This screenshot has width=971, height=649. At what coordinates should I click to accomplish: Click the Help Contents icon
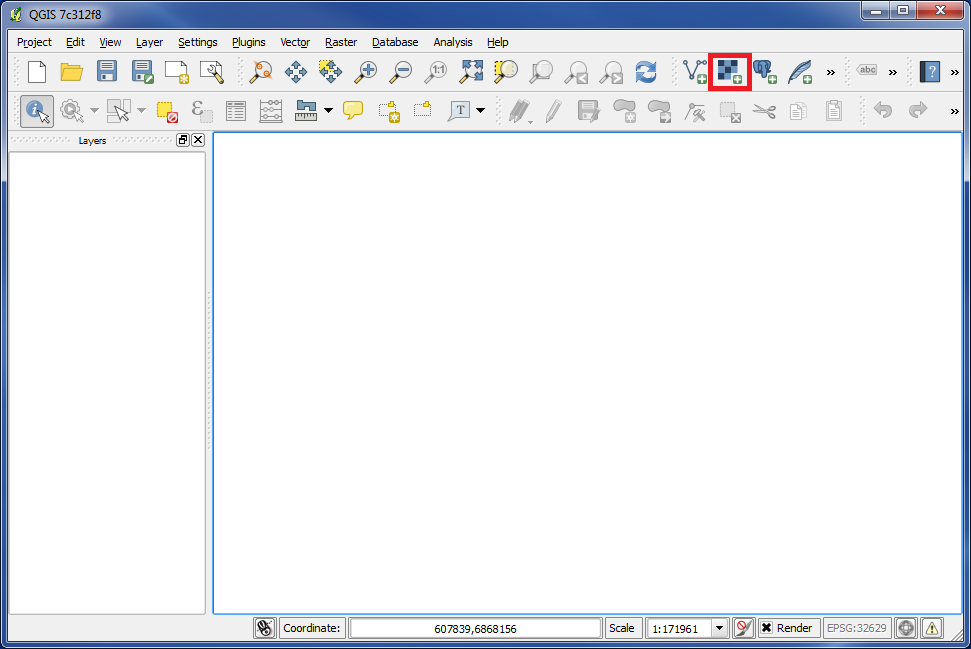point(930,72)
